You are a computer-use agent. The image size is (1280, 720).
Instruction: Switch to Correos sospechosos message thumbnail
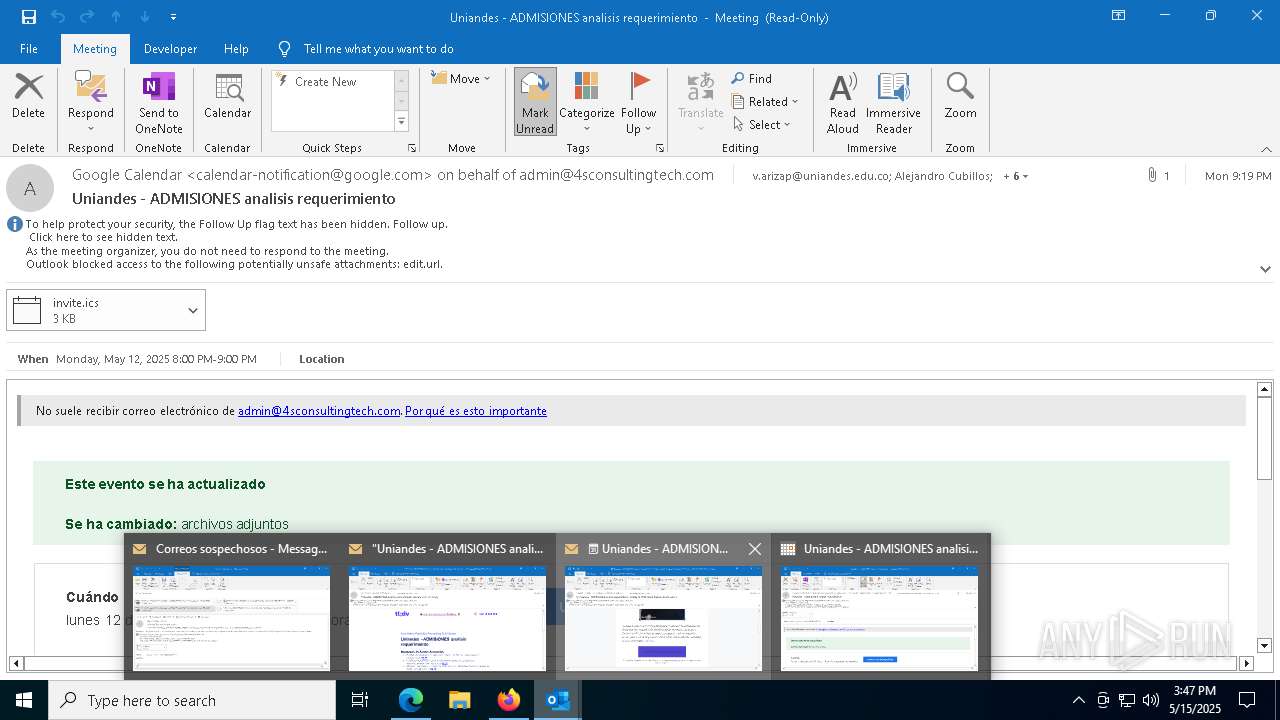coord(231,606)
